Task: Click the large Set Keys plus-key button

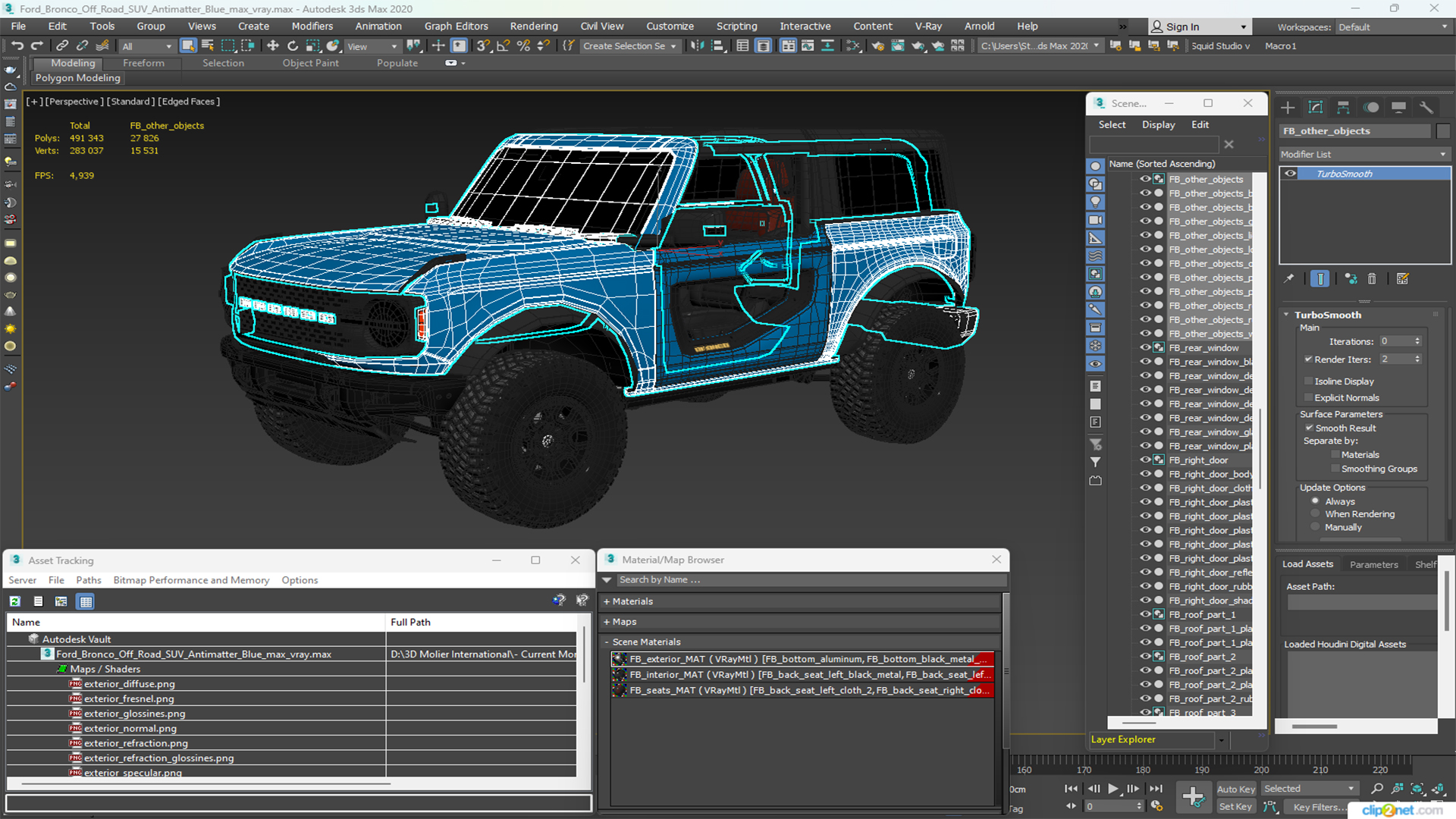Action: pos(1193,797)
